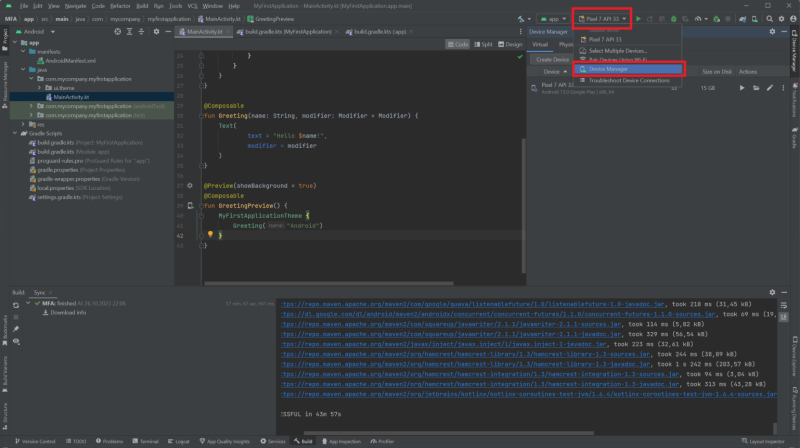The width and height of the screenshot is (800, 448).
Task: Click the yellow lightbulb intention icon
Action: point(210,235)
